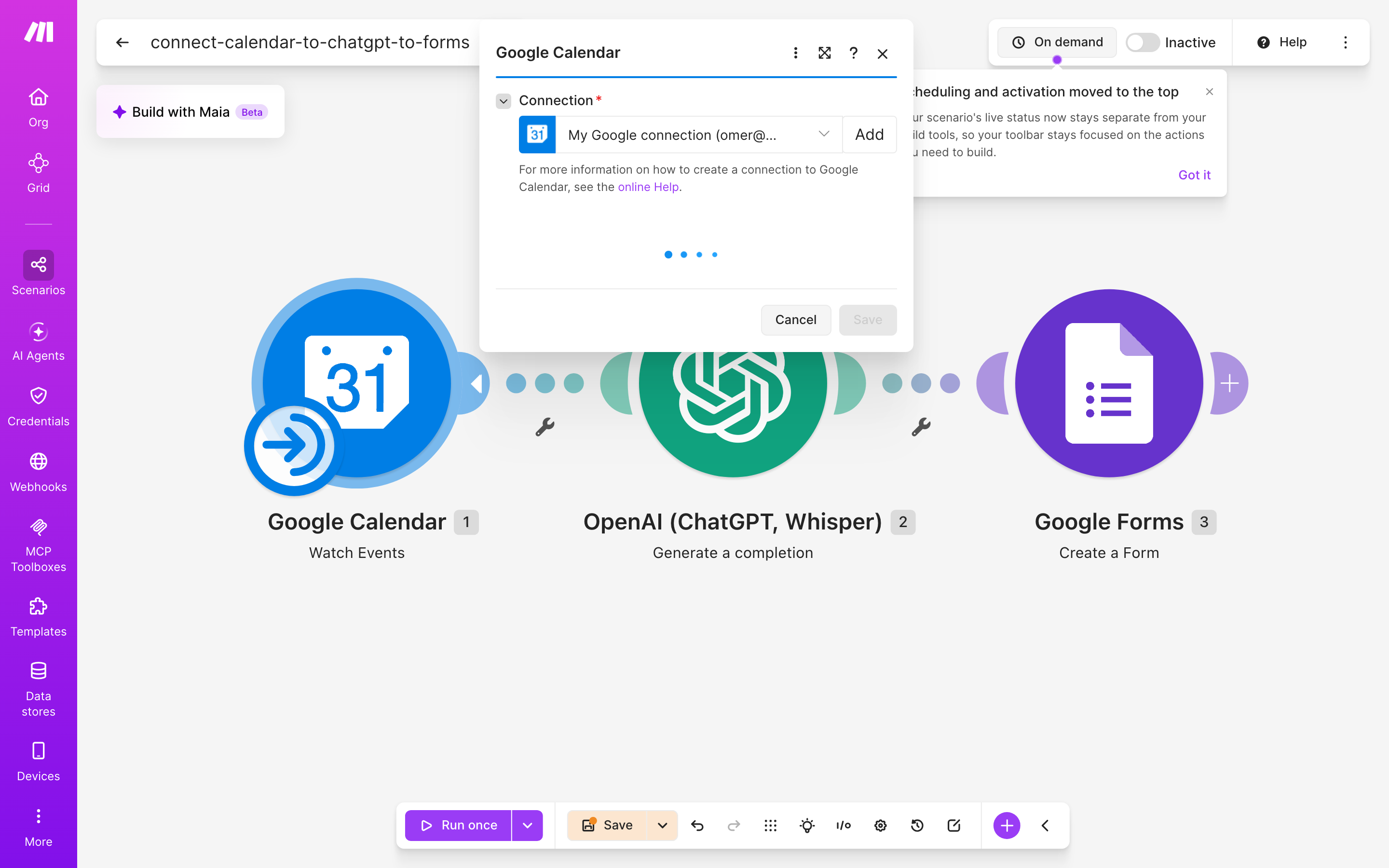
Task: Open the Save options dropdown
Action: (662, 826)
